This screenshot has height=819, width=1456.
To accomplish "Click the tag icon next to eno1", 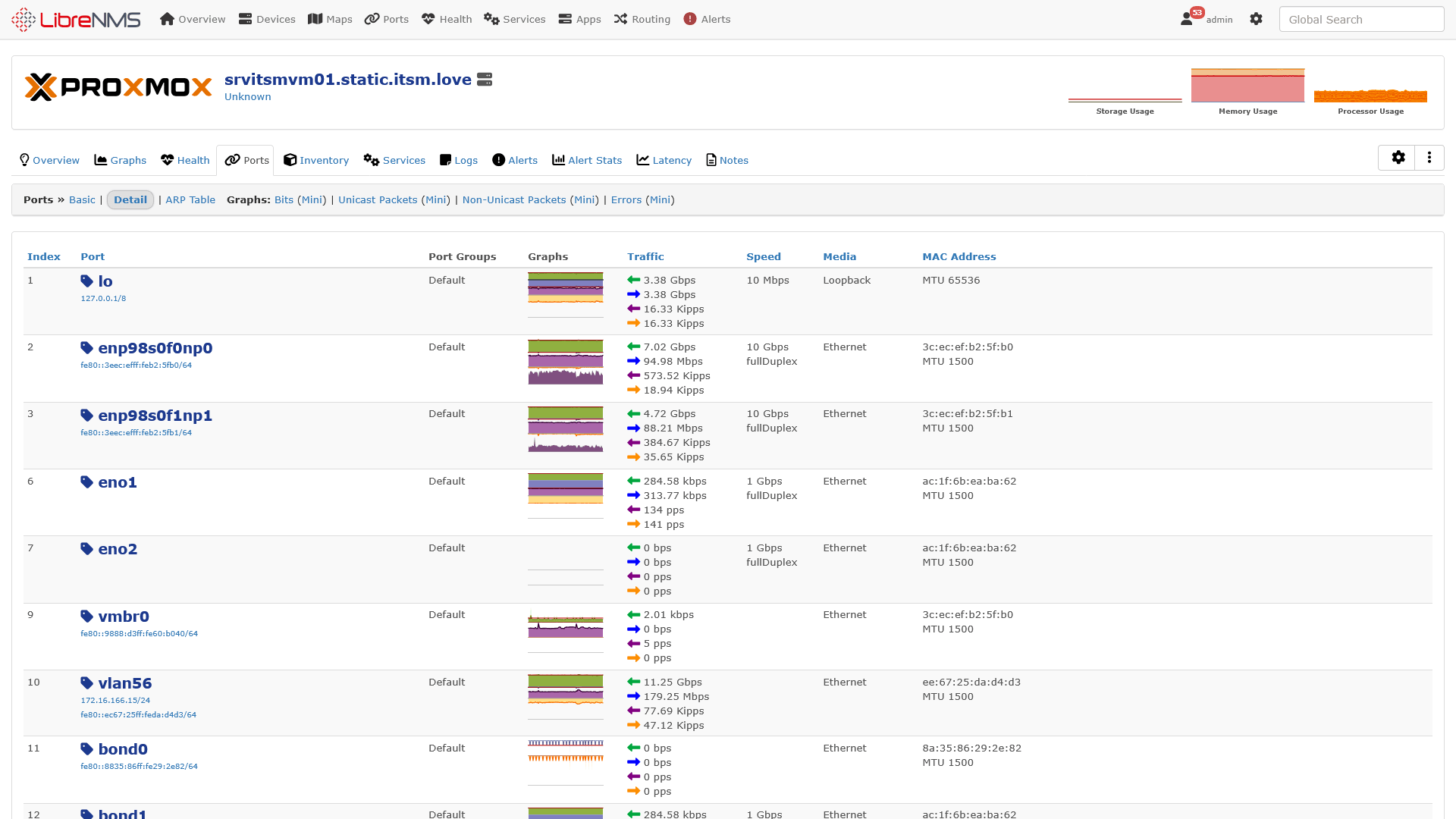I will click(86, 482).
